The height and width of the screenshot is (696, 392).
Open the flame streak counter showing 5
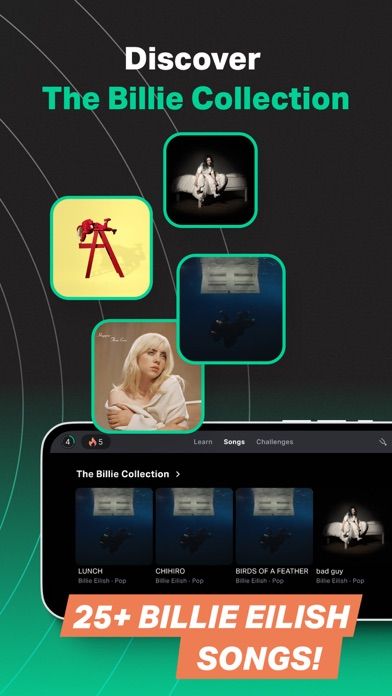(95, 442)
